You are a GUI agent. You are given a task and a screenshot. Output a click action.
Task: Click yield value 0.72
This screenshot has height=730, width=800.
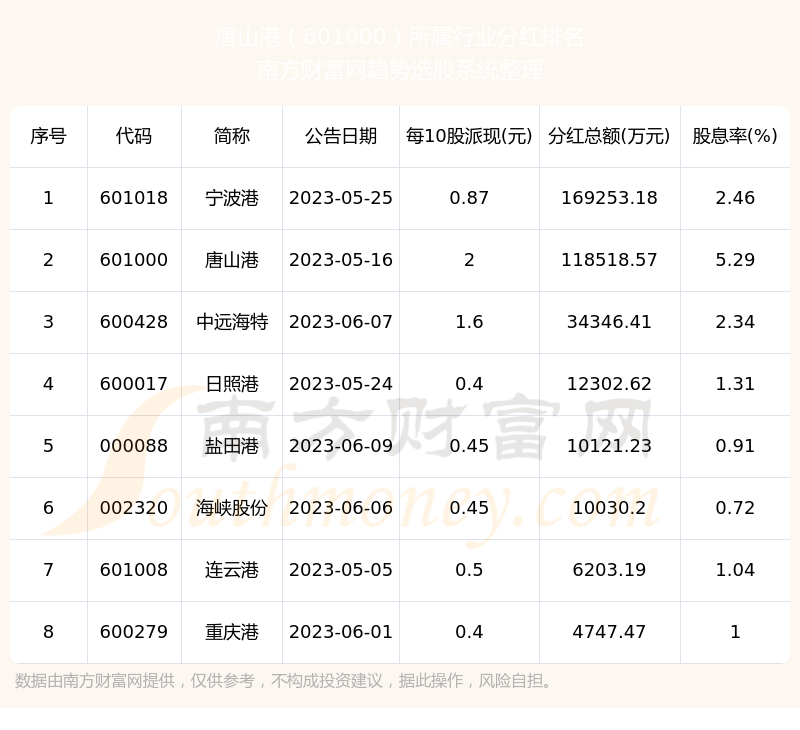(735, 508)
